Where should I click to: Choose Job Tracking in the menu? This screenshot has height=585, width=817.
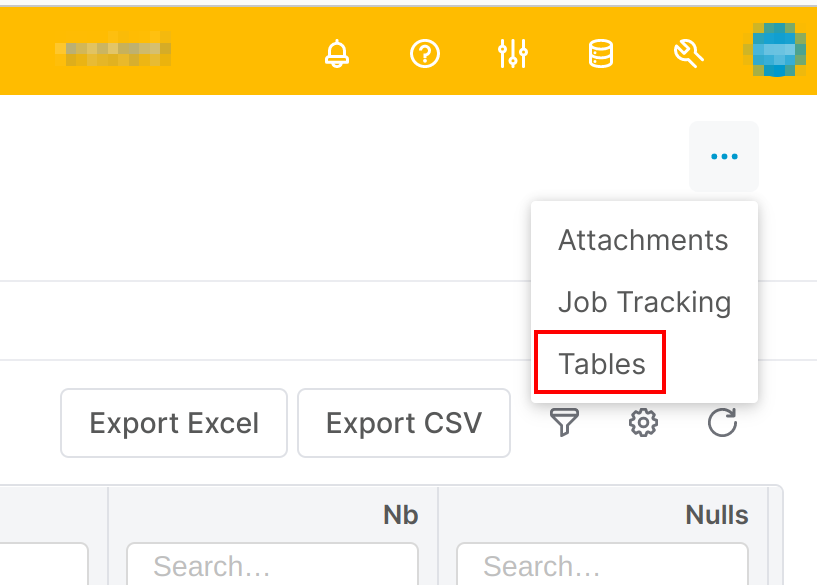(x=644, y=302)
